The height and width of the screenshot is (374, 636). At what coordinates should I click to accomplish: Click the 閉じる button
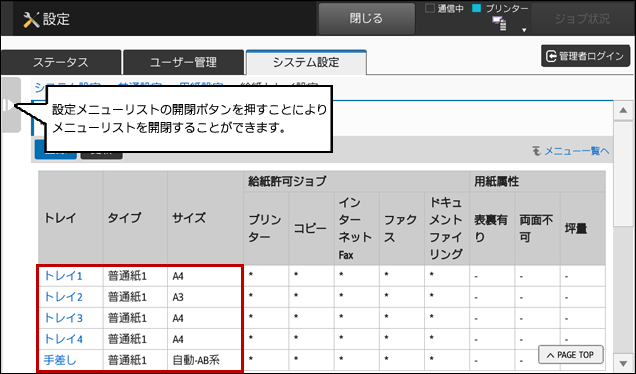coord(366,19)
